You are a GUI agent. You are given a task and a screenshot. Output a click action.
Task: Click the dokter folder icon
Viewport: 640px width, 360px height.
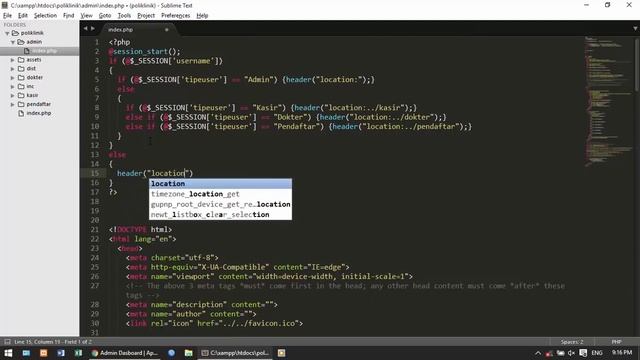pos(21,78)
